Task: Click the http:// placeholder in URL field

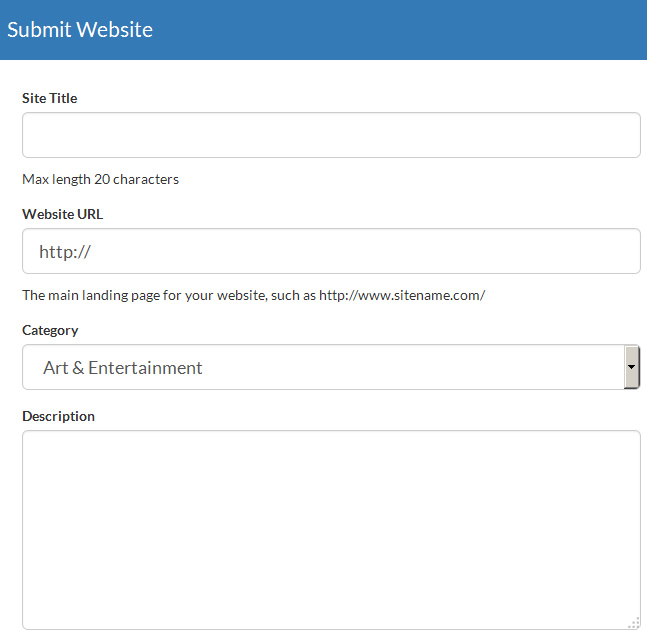Action: point(65,252)
